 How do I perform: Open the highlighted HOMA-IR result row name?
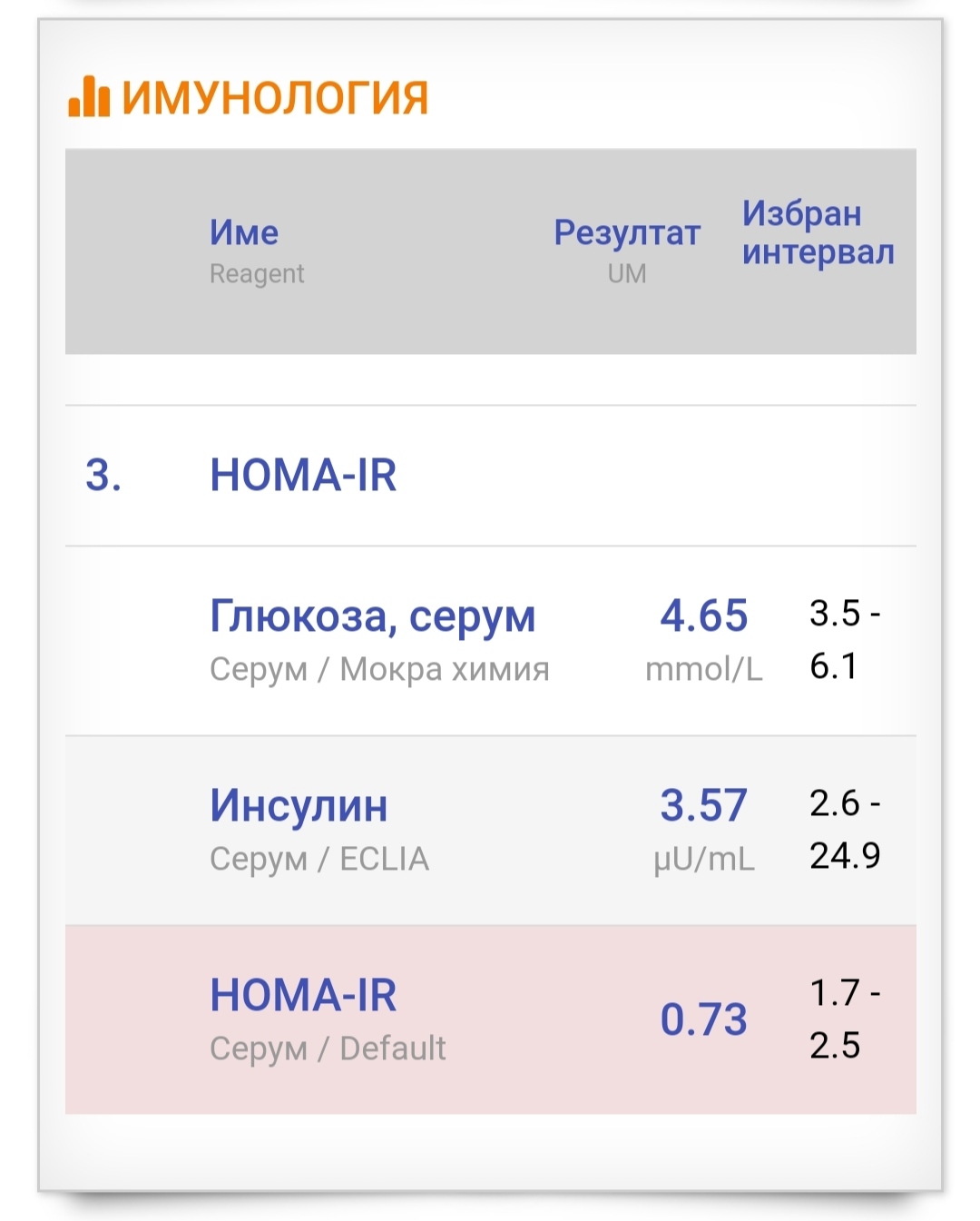pos(303,995)
